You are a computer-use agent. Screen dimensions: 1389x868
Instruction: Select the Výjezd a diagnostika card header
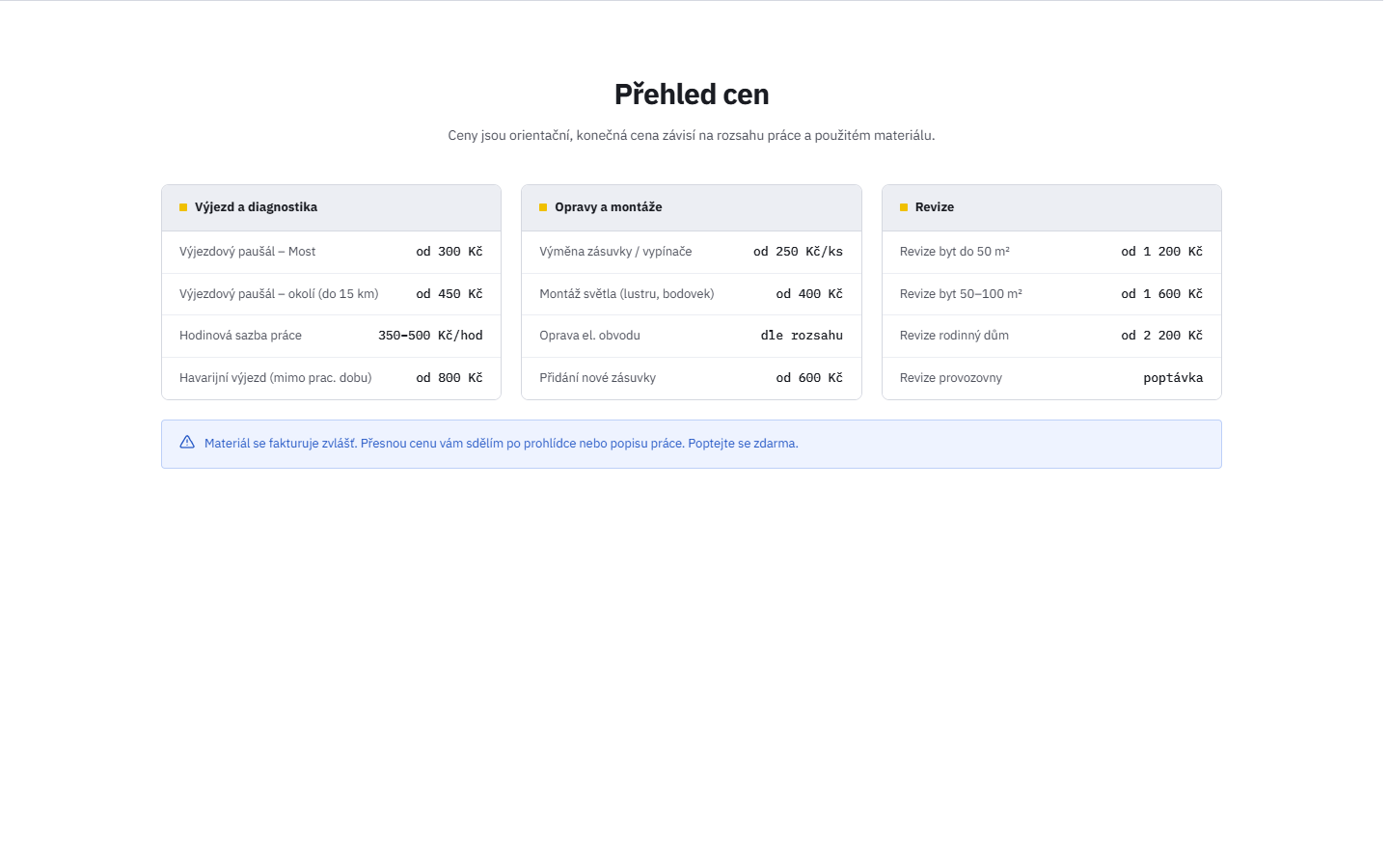pyautogui.click(x=331, y=207)
